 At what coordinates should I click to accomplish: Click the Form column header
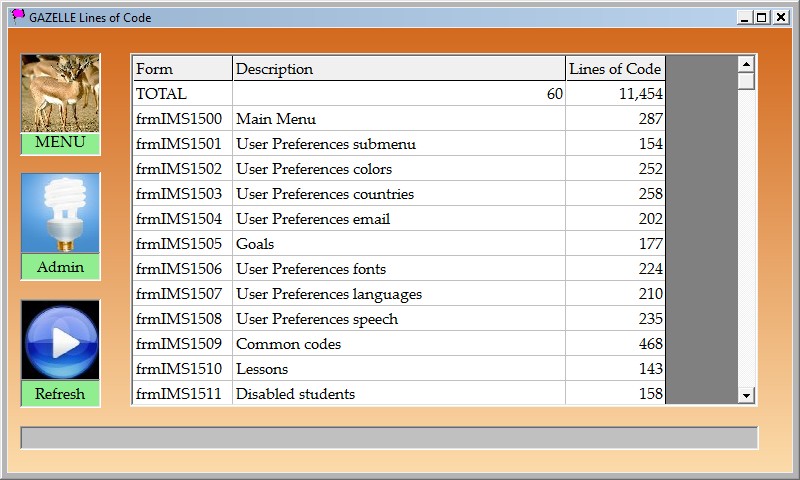click(181, 69)
